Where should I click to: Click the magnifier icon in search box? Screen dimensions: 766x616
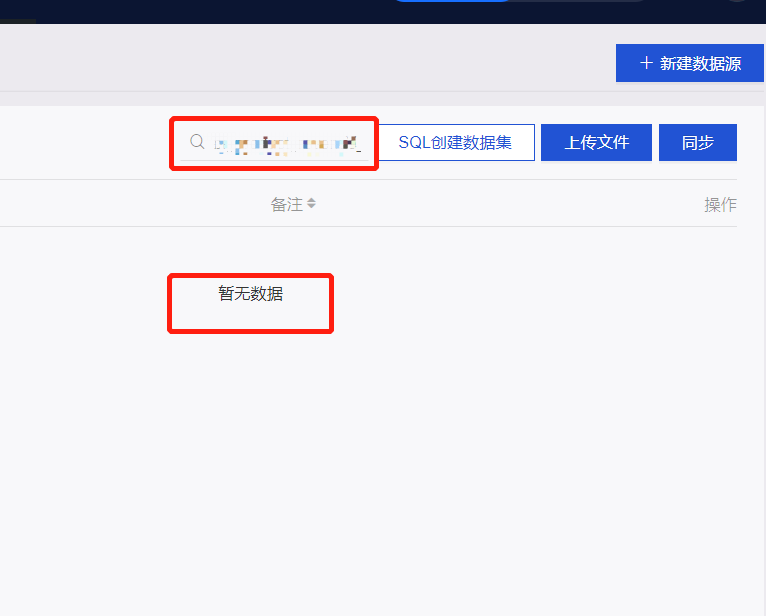197,142
